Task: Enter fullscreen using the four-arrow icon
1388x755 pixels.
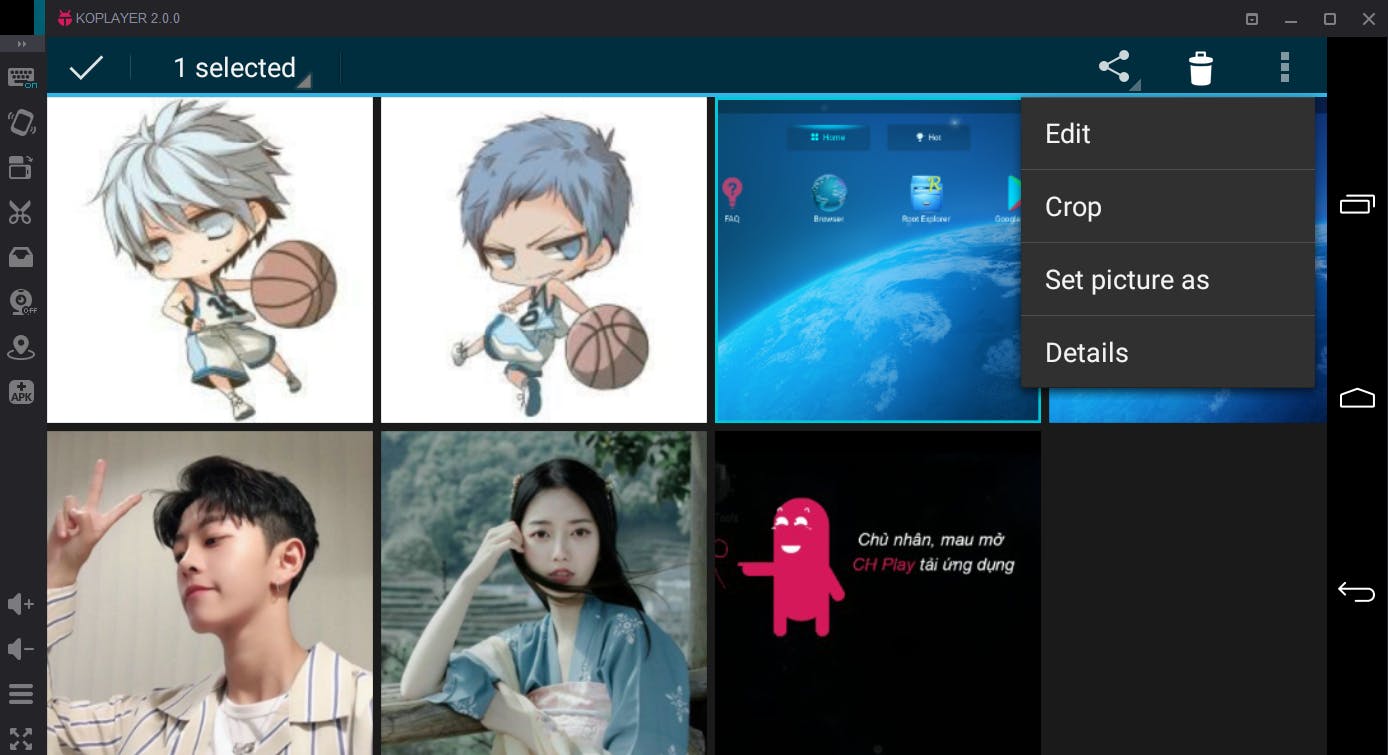Action: (x=21, y=739)
